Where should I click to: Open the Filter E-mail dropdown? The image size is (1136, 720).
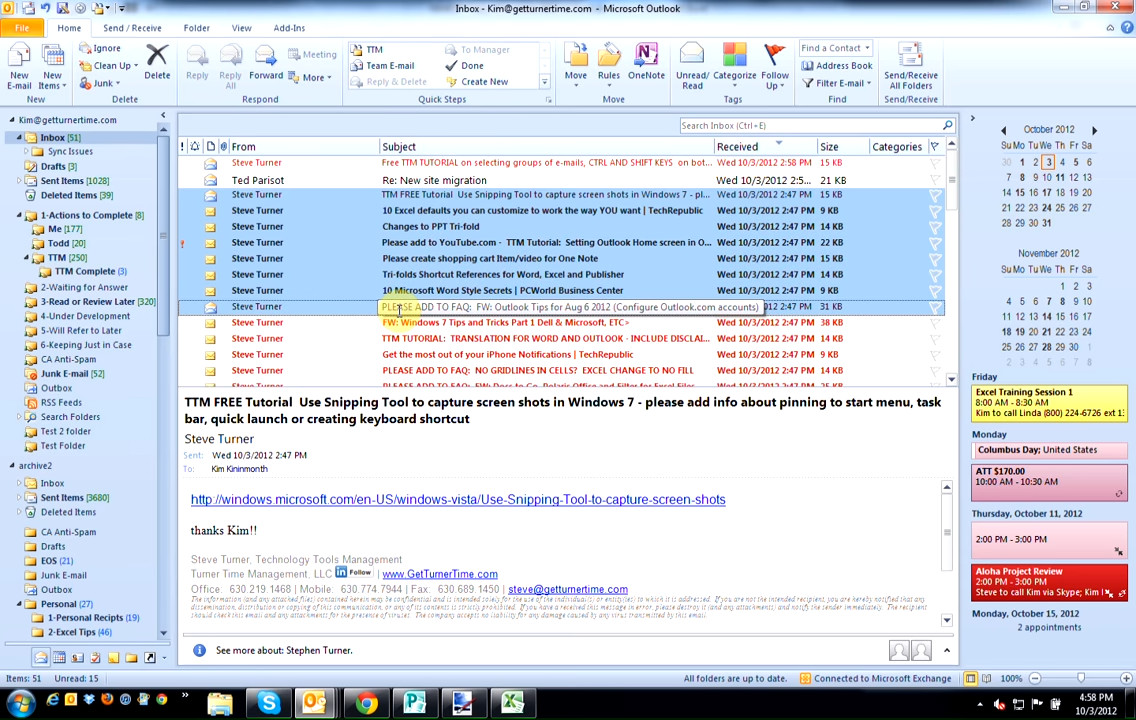(x=838, y=83)
